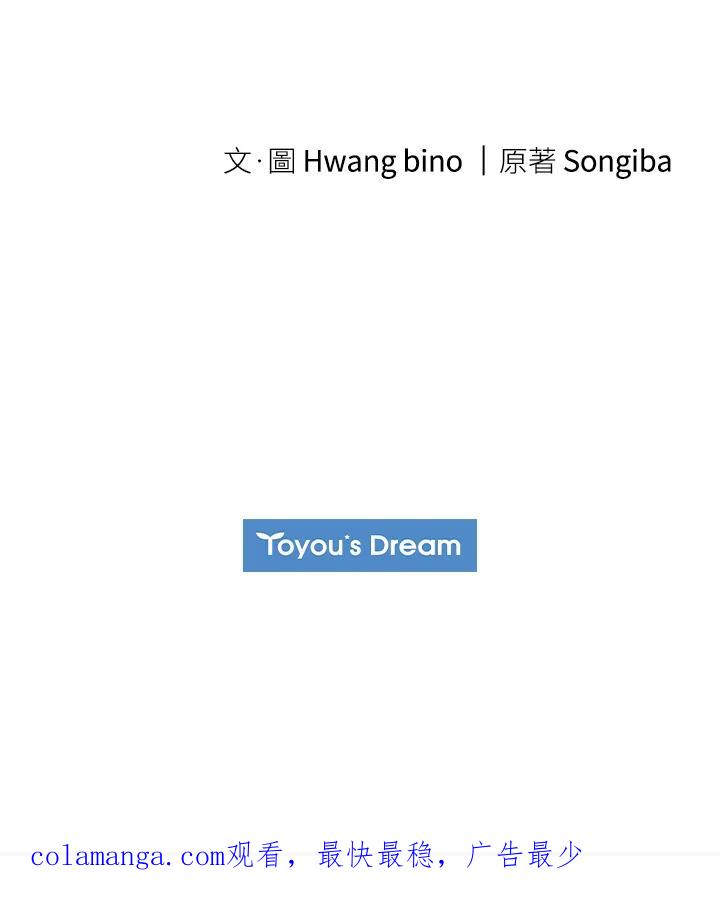The height and width of the screenshot is (921, 720).
Task: Click the word bino in the credits
Action: [432, 161]
